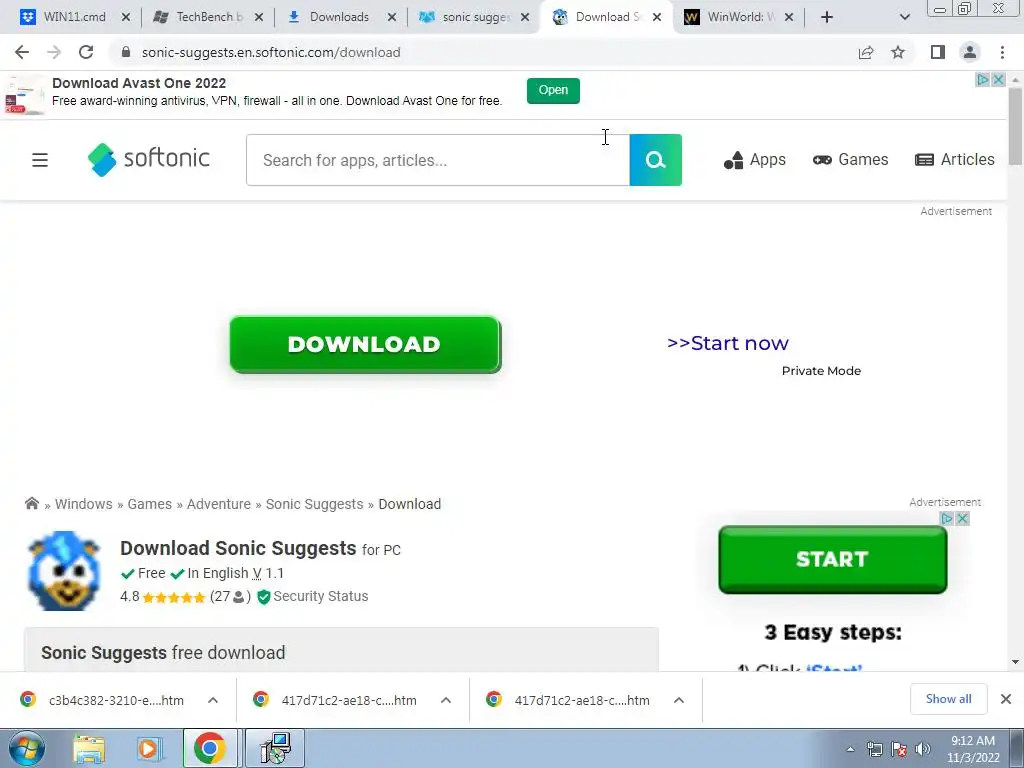Open the Apps section

[754, 160]
